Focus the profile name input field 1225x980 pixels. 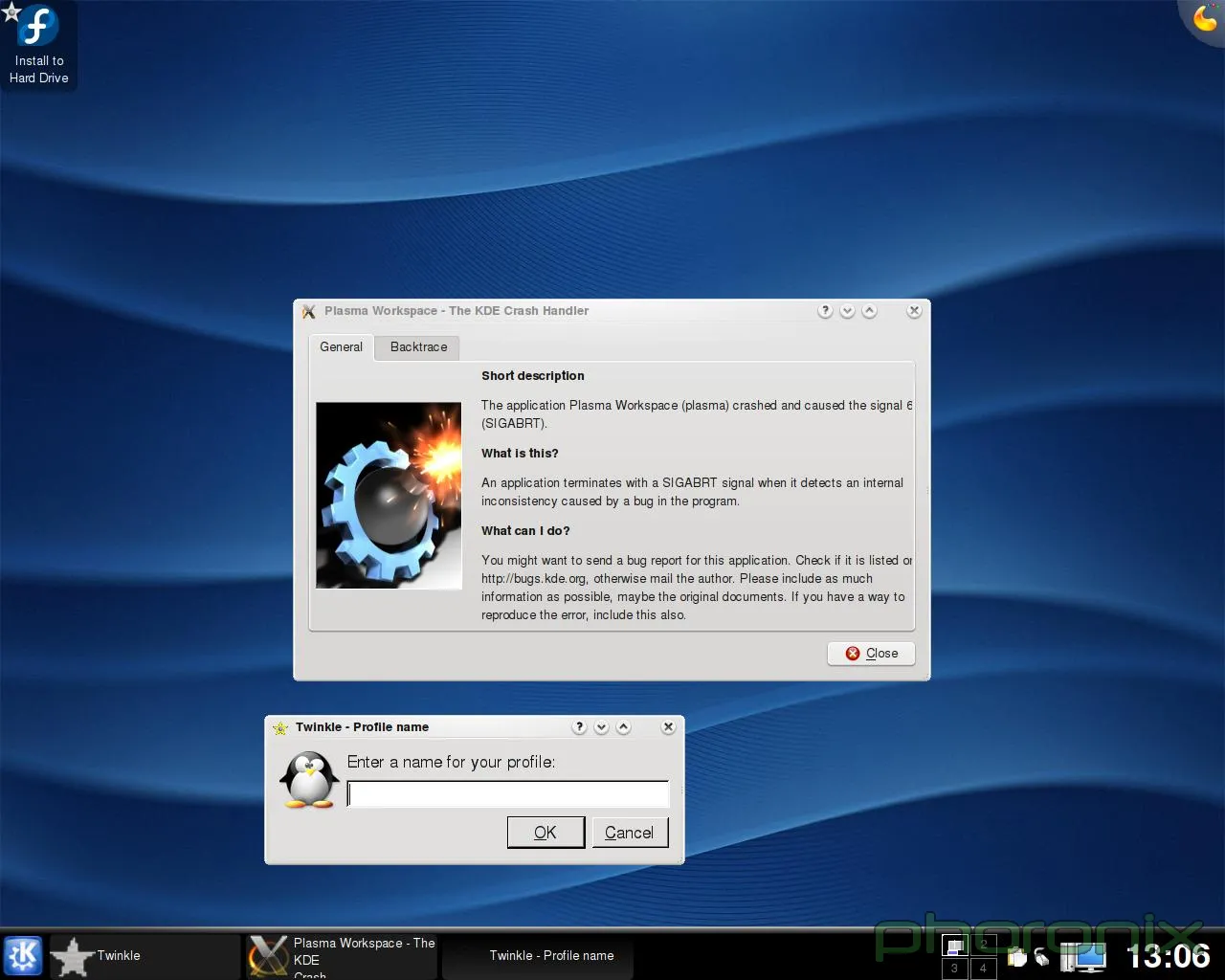[x=508, y=794]
